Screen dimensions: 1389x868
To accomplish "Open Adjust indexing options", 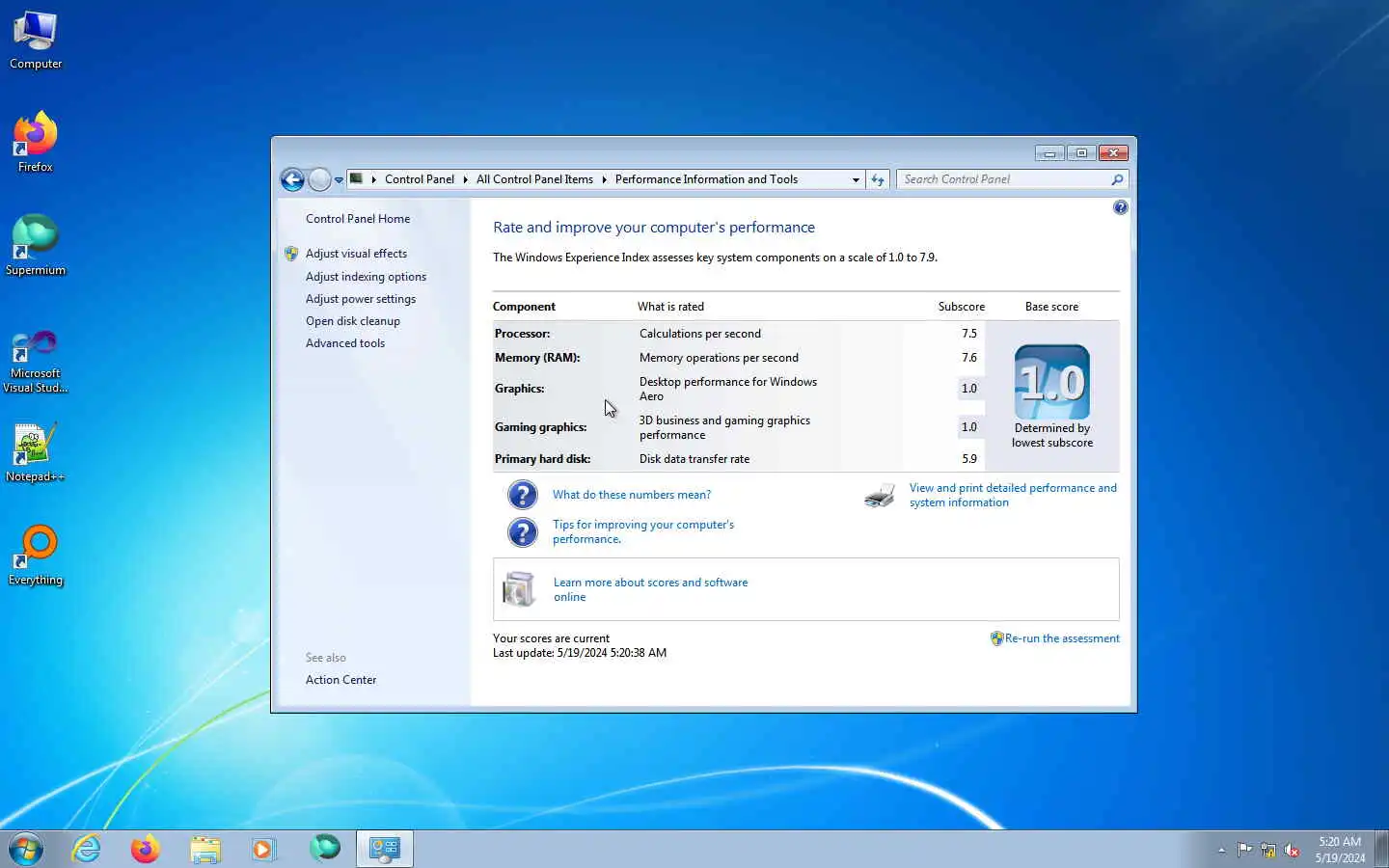I will [366, 277].
